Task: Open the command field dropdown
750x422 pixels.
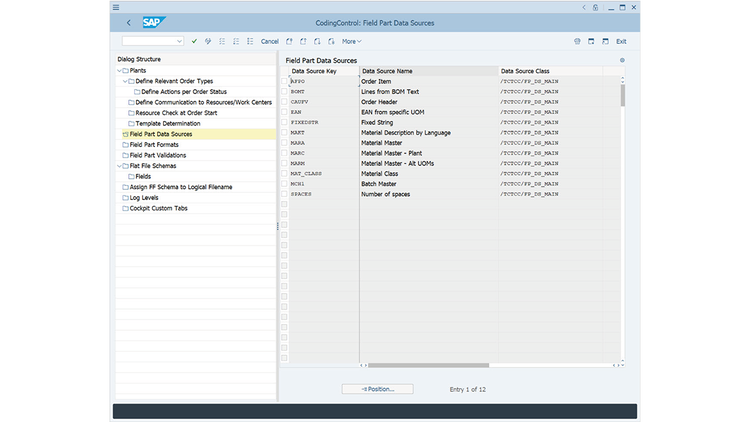Action: 179,42
